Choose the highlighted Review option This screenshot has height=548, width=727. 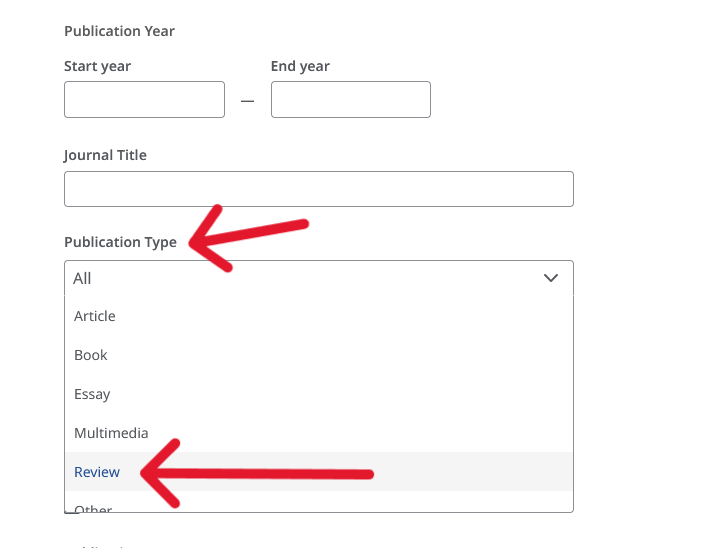pos(319,472)
